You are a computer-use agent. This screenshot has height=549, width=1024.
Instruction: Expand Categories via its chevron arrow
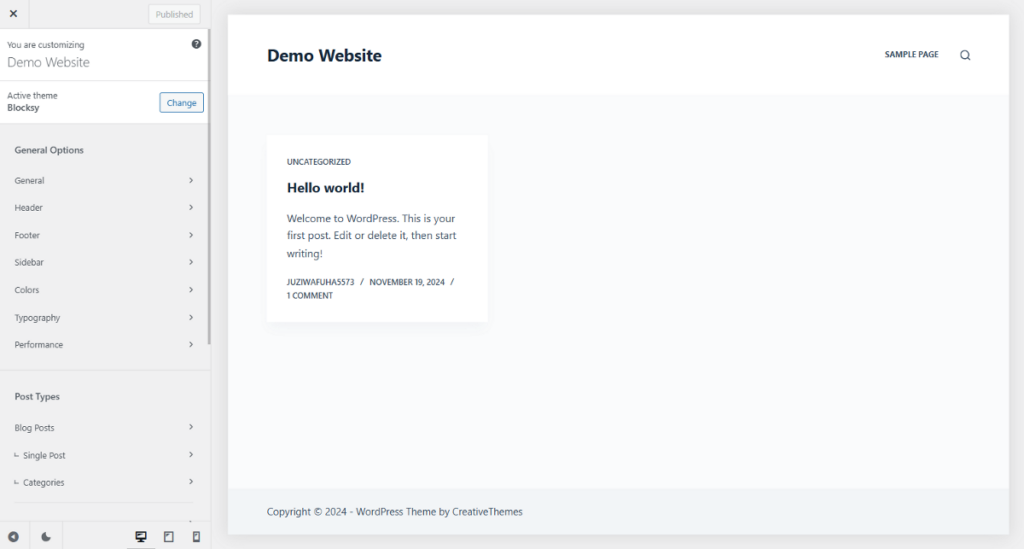click(191, 482)
